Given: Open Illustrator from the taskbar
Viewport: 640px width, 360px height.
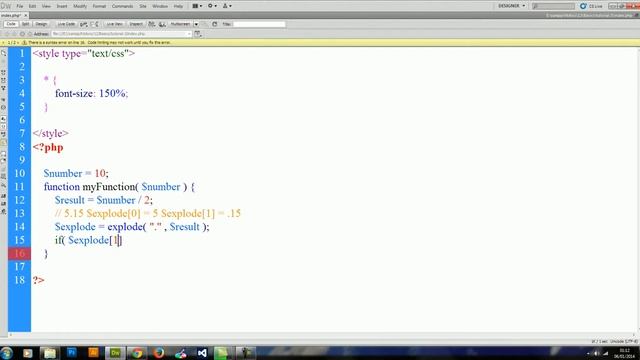Looking at the screenshot, I should [93, 353].
